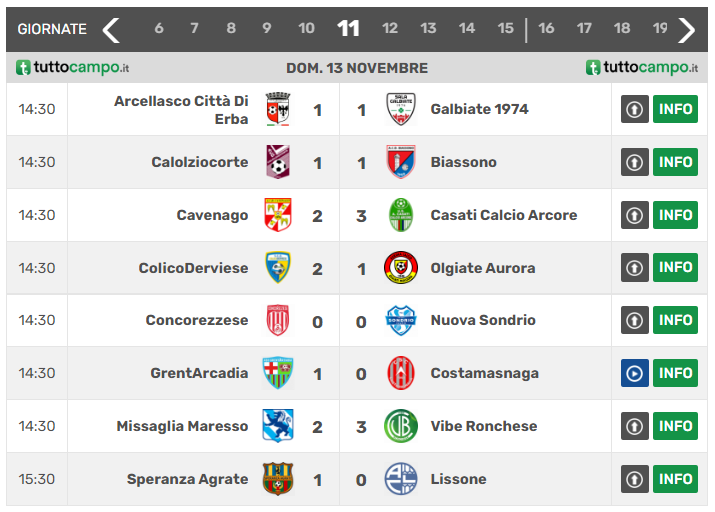Image resolution: width=715 pixels, height=512 pixels.
Task: Click the Vibe Ronchese team logo
Action: point(400,426)
